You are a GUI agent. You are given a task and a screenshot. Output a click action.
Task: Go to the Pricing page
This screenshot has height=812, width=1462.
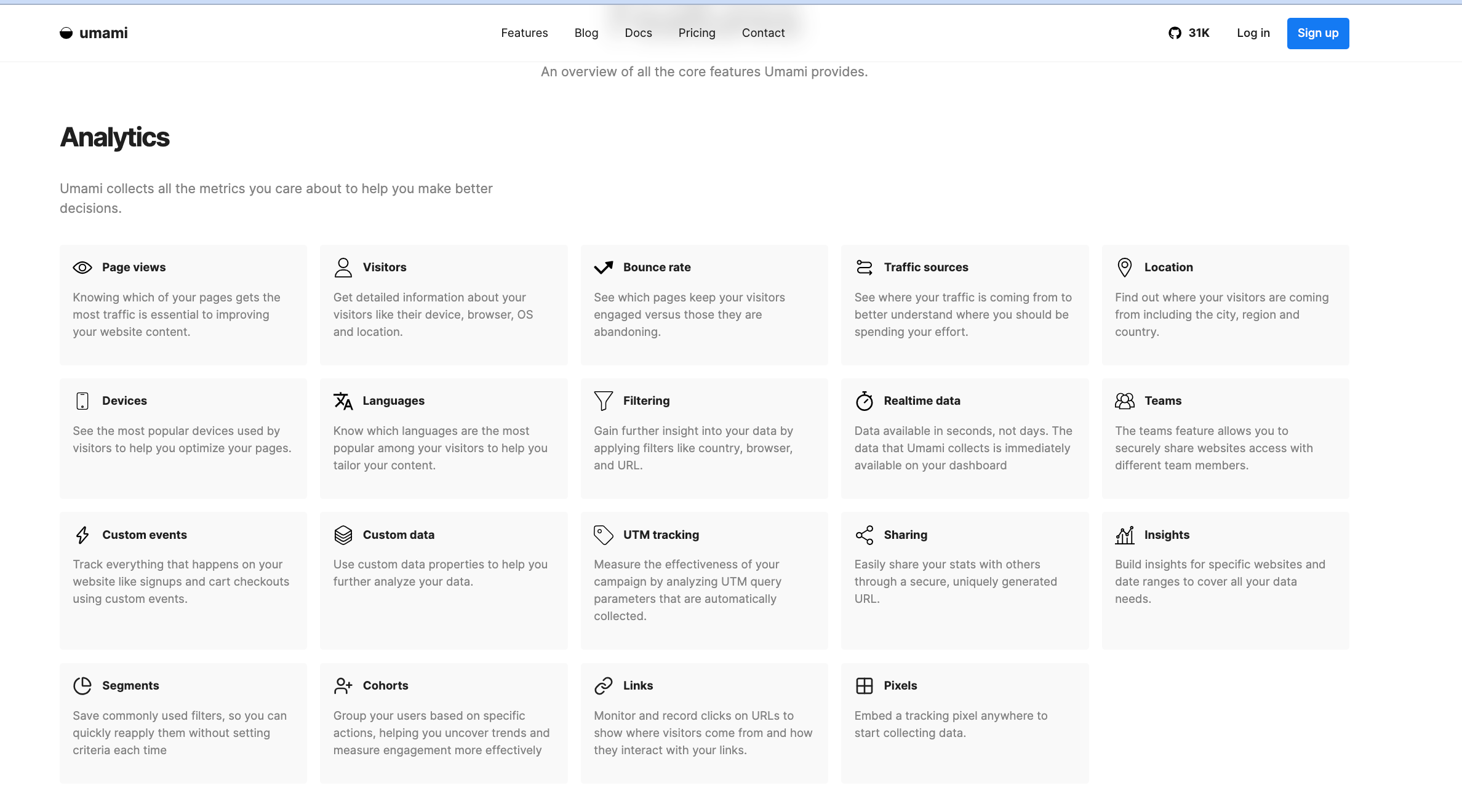coord(697,33)
